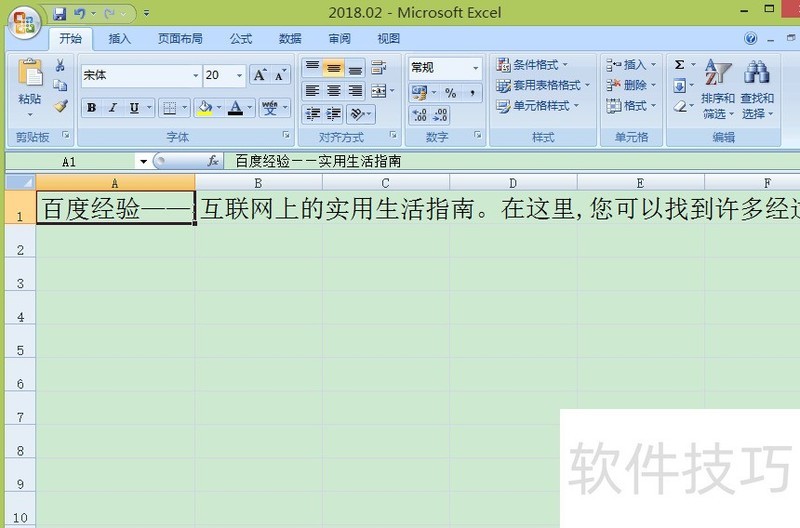
Task: Decrease decimal places
Action: (x=440, y=115)
